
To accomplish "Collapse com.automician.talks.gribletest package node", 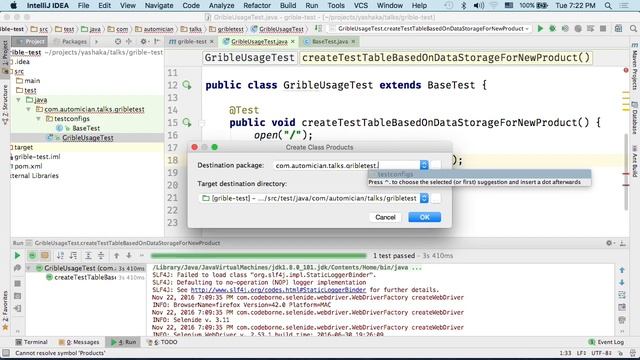I will [28, 109].
